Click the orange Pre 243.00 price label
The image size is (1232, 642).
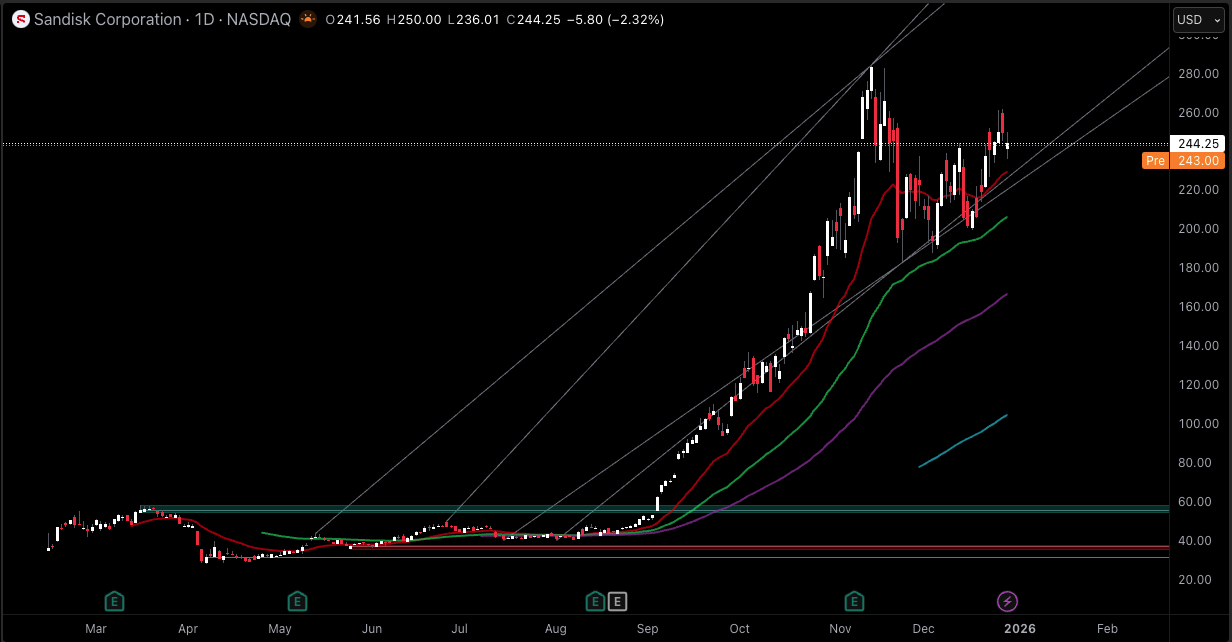1169,160
